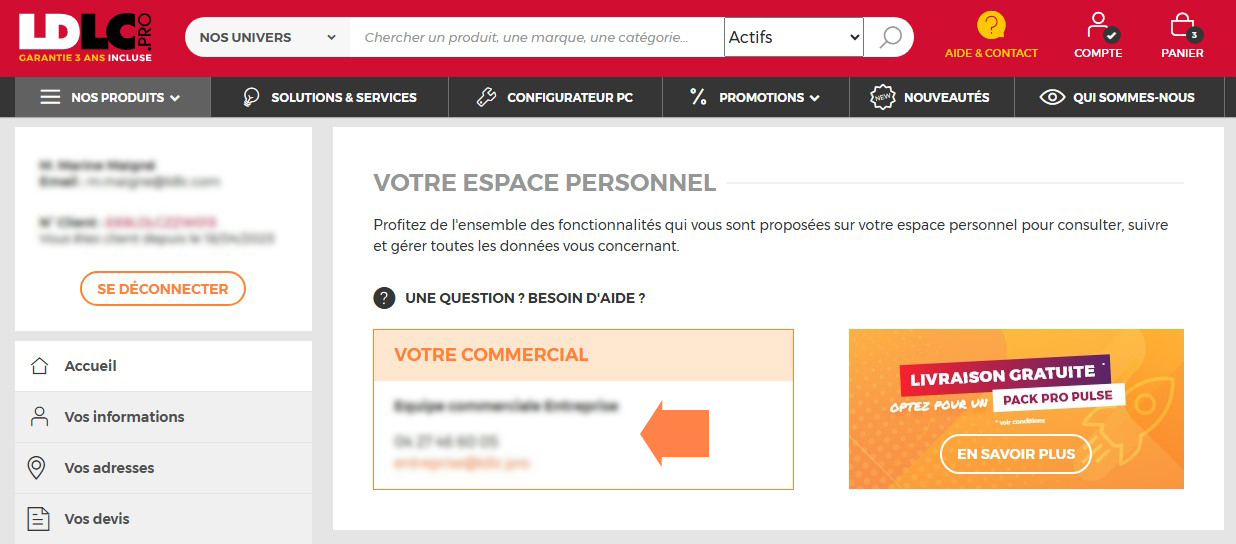Screen dimensions: 1236x544
Task: Open Vos devis in sidebar
Action: point(97,519)
